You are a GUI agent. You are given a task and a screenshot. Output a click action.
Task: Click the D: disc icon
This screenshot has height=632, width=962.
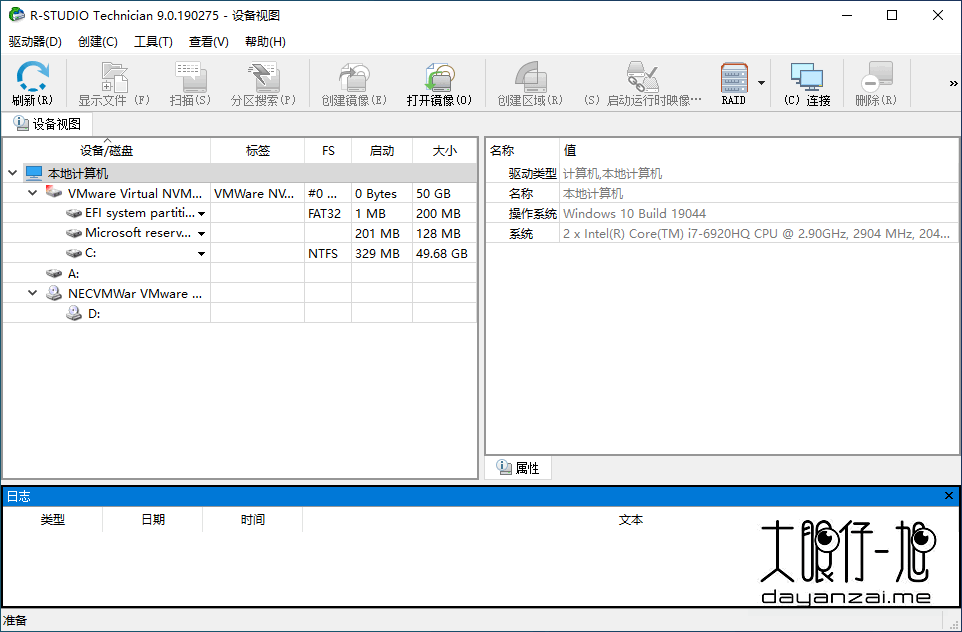(x=74, y=313)
